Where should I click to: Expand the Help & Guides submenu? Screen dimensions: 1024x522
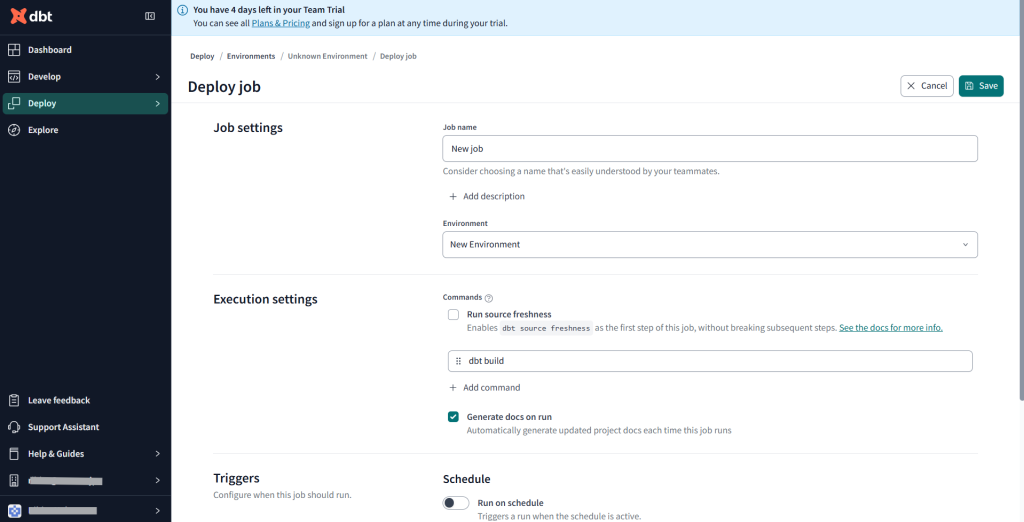157,454
